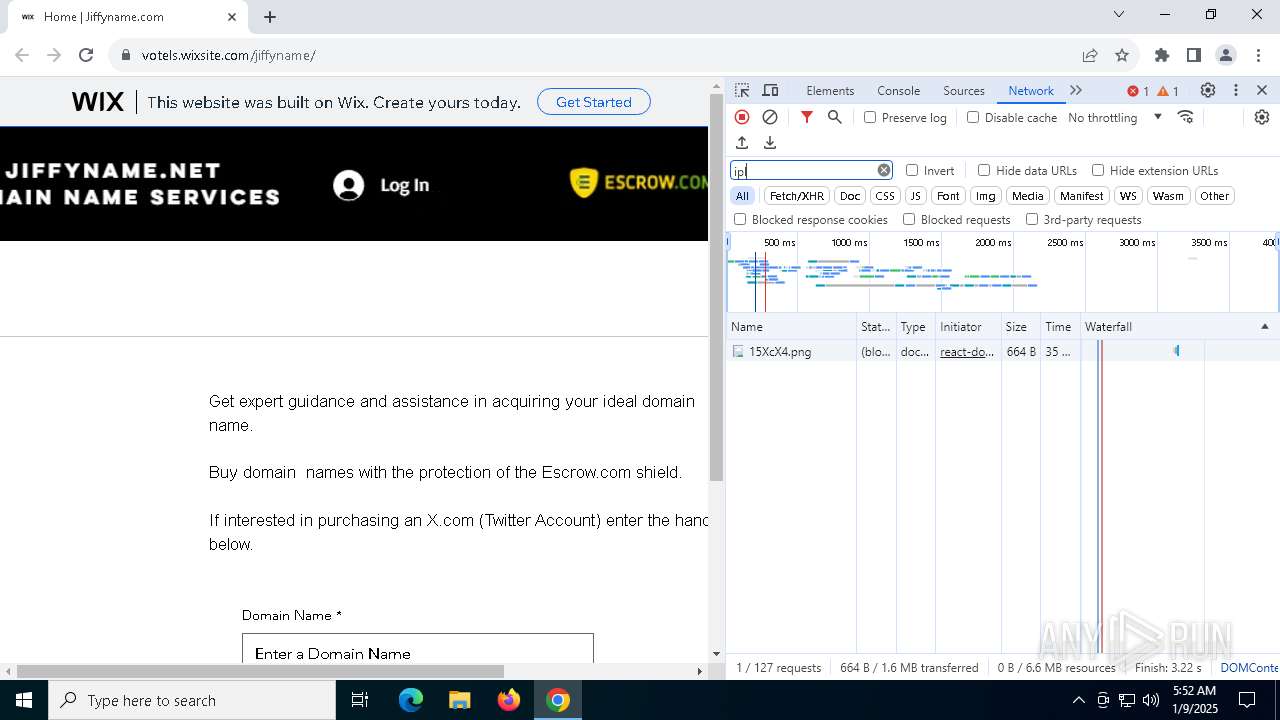Open a new browser tab
Screen dimensions: 1280x720
[x=270, y=17]
